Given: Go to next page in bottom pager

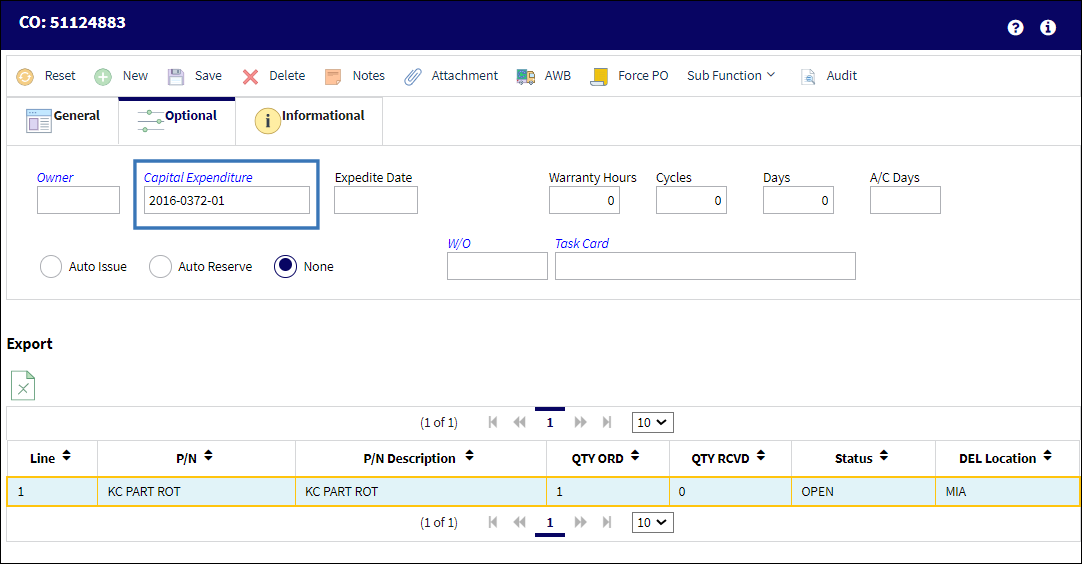Looking at the screenshot, I should click(x=580, y=522).
